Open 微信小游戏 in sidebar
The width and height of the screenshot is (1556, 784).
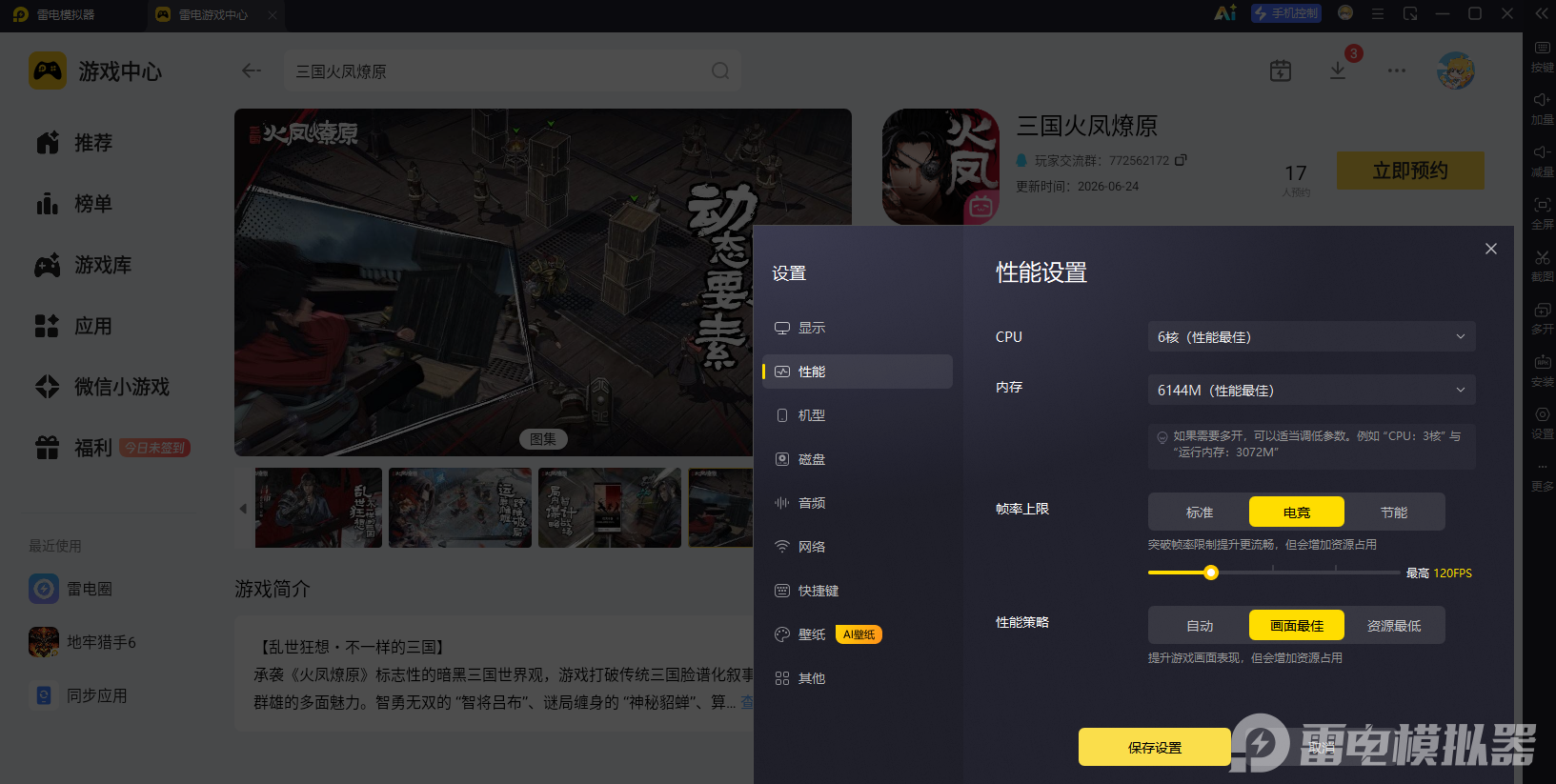tap(103, 387)
